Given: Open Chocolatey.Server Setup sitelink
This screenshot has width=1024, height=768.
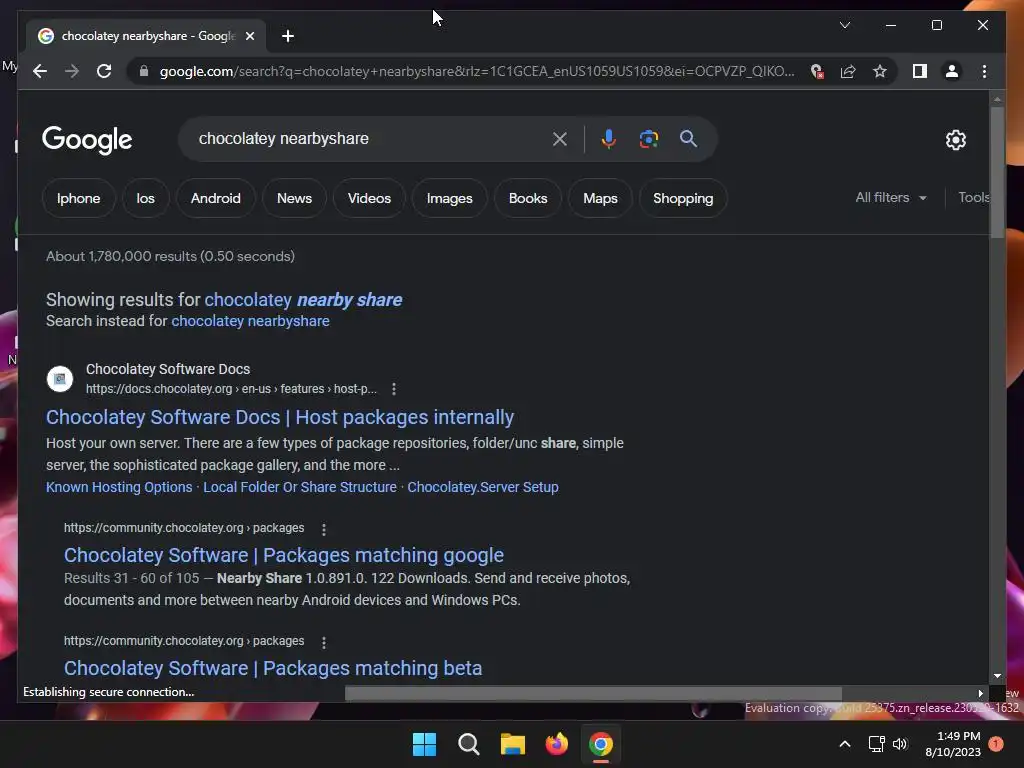Looking at the screenshot, I should (x=483, y=487).
